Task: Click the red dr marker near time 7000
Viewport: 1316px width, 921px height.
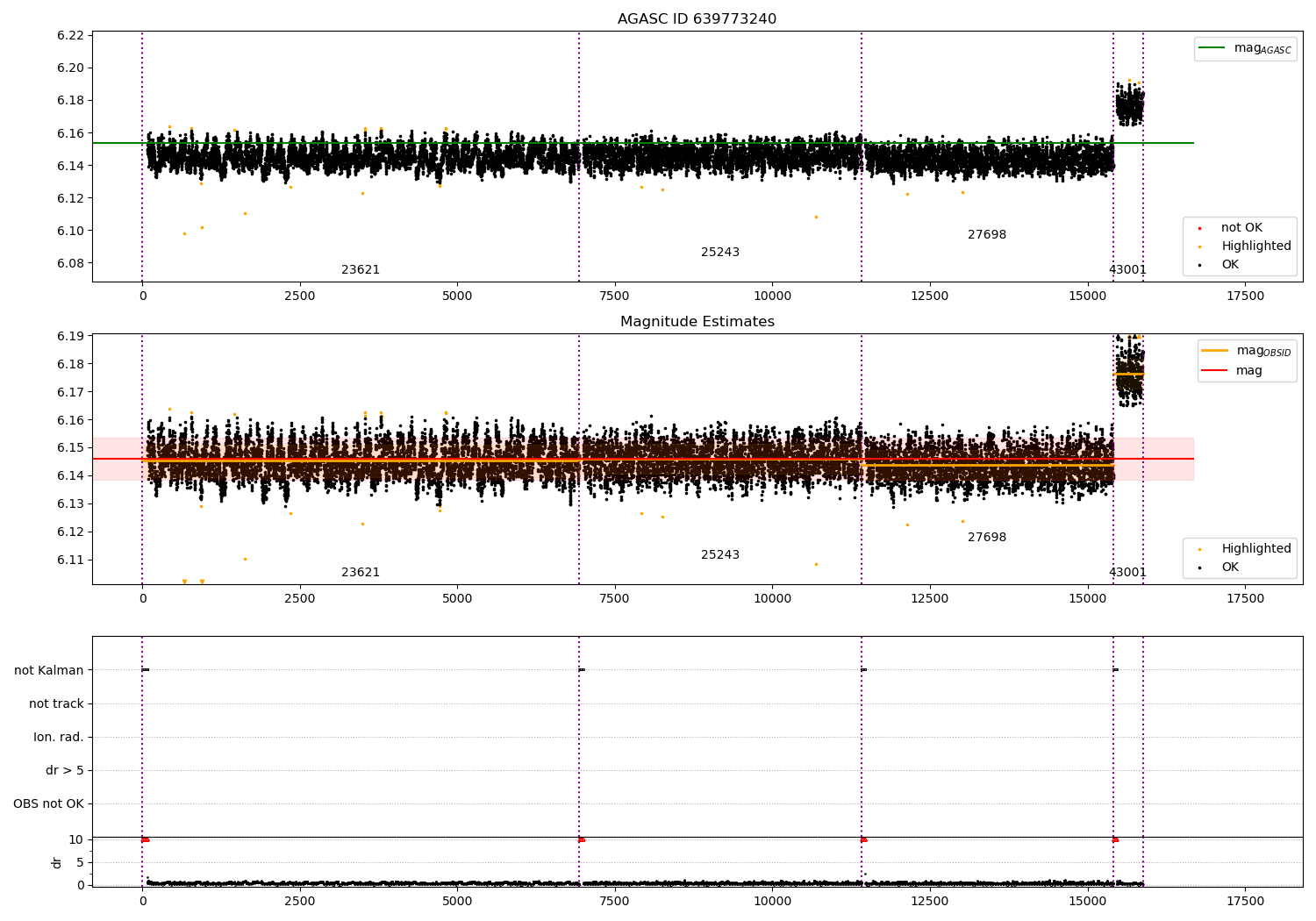Action: [581, 839]
